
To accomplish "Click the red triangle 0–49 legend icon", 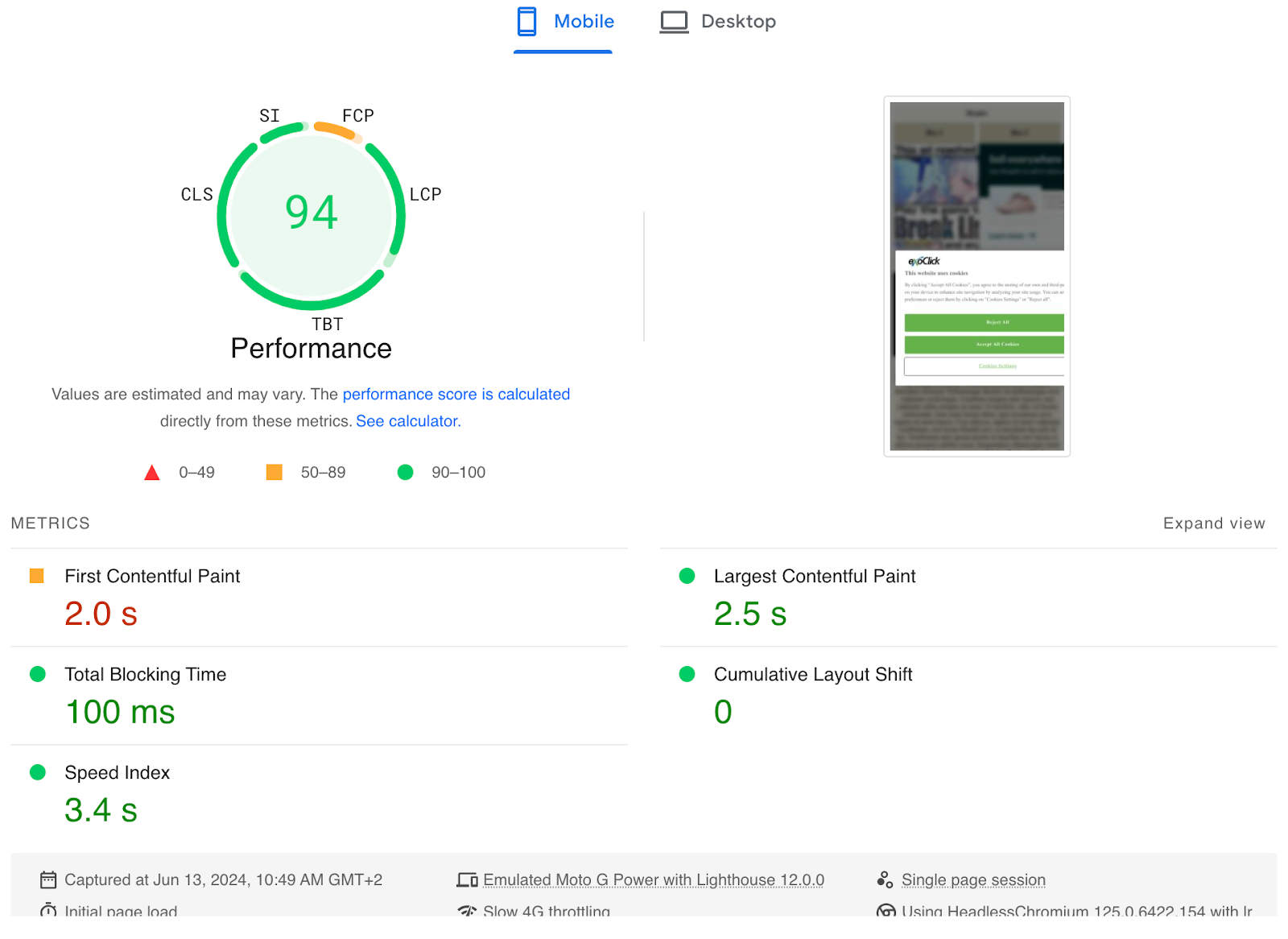I will 151,473.
